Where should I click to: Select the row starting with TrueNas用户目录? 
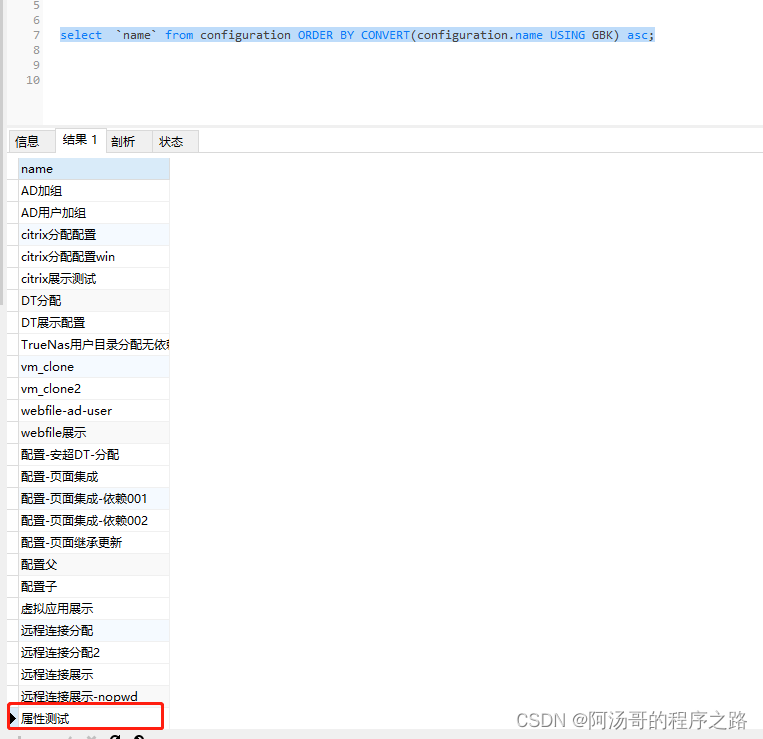coord(94,344)
